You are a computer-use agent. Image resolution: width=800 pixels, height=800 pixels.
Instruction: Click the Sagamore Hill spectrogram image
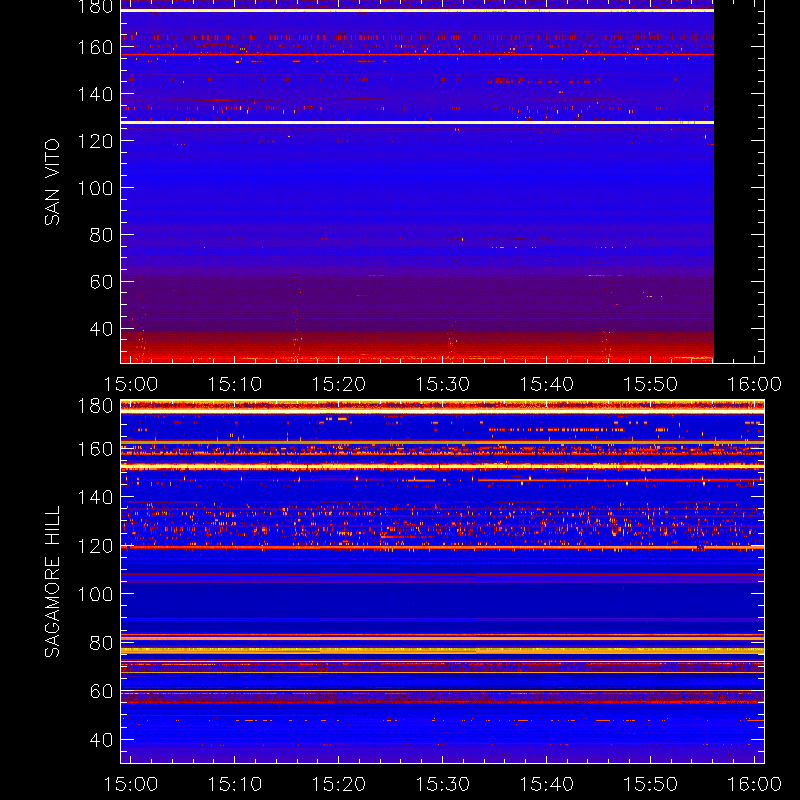[442, 582]
